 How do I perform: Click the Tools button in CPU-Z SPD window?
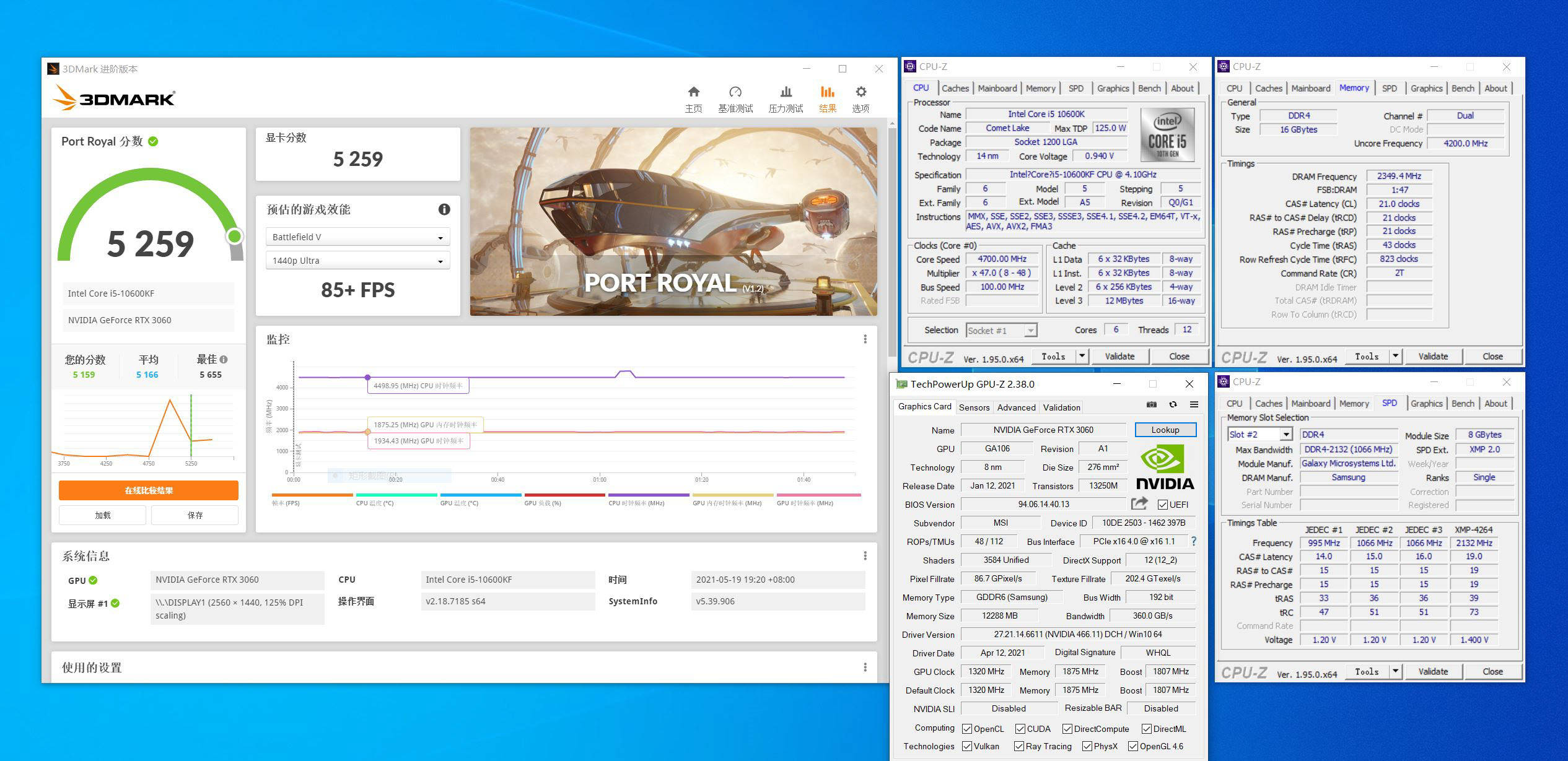(x=1367, y=671)
